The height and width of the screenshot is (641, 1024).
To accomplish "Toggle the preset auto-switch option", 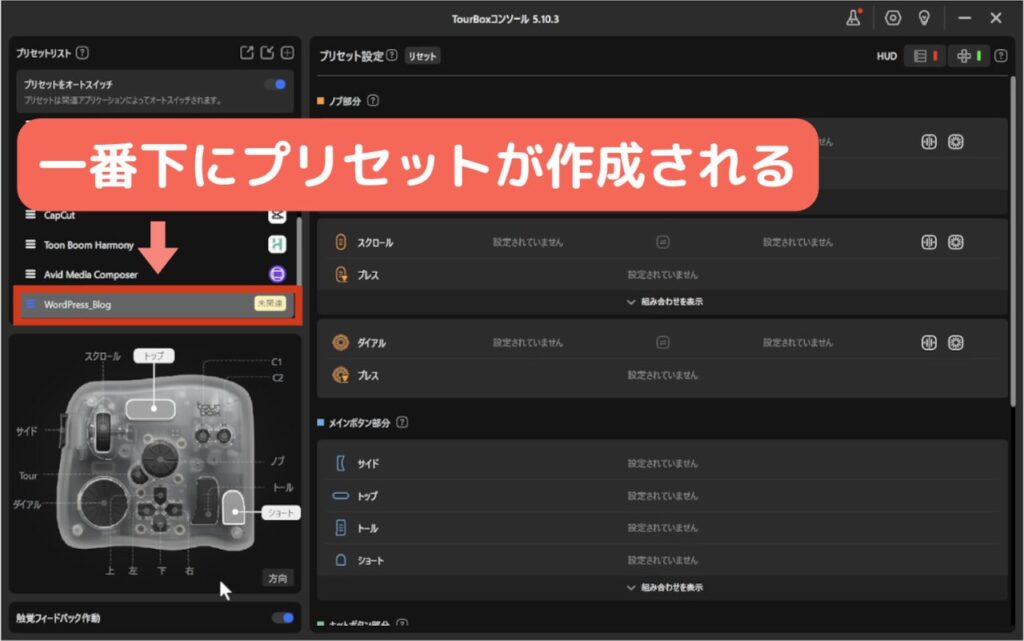I will (x=276, y=85).
